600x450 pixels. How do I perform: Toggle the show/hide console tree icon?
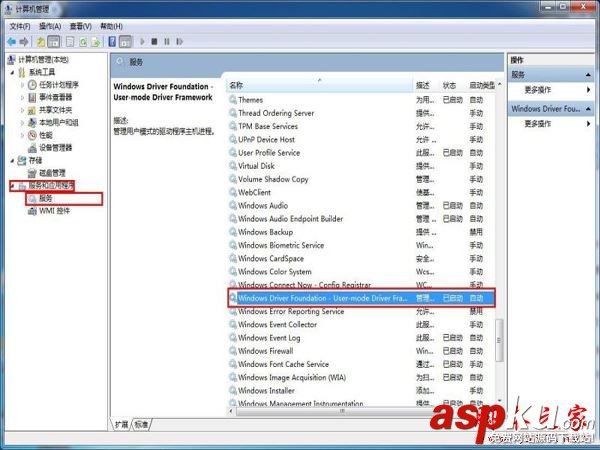[x=54, y=41]
